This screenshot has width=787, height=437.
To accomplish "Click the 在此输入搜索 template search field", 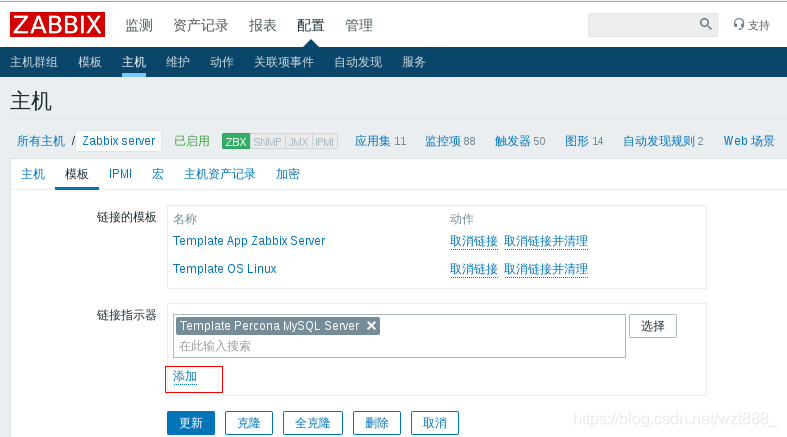I will tap(400, 346).
